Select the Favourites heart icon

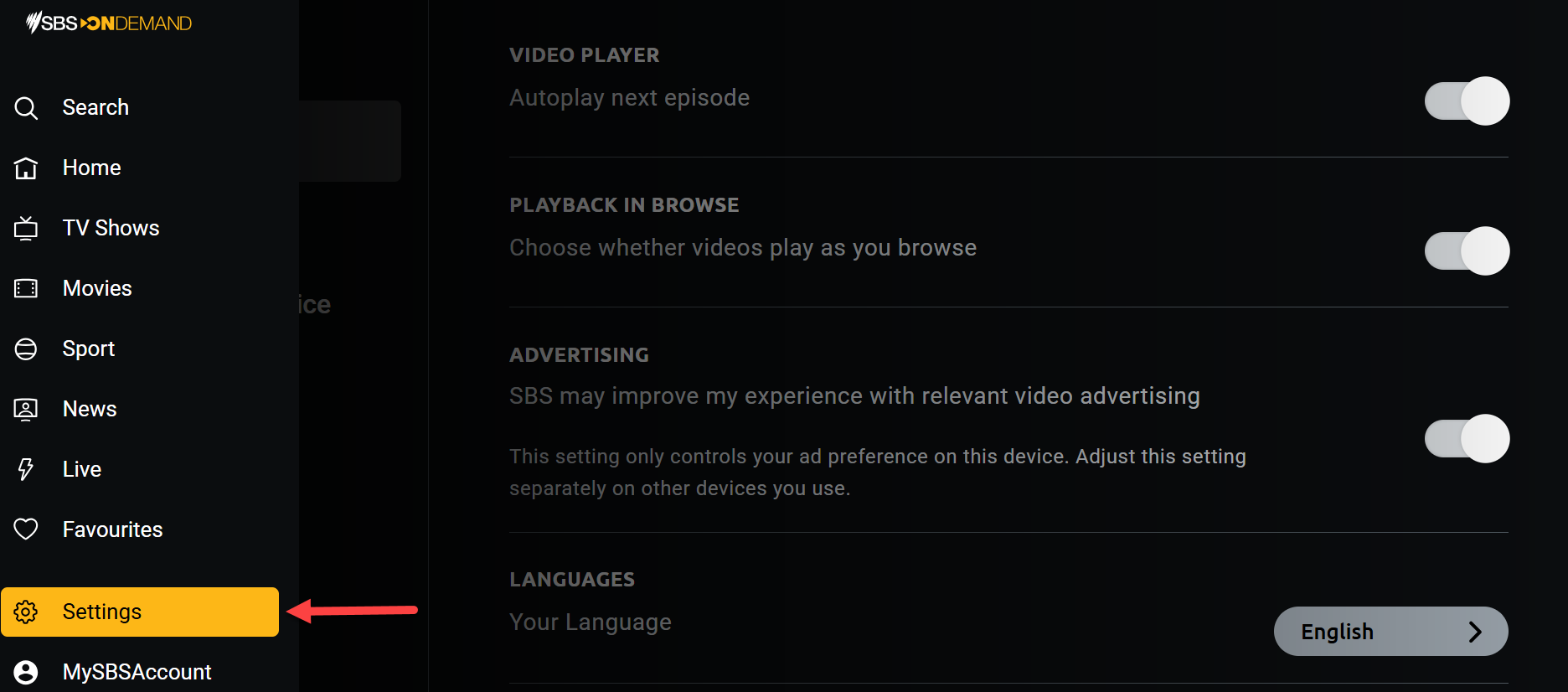(x=26, y=529)
